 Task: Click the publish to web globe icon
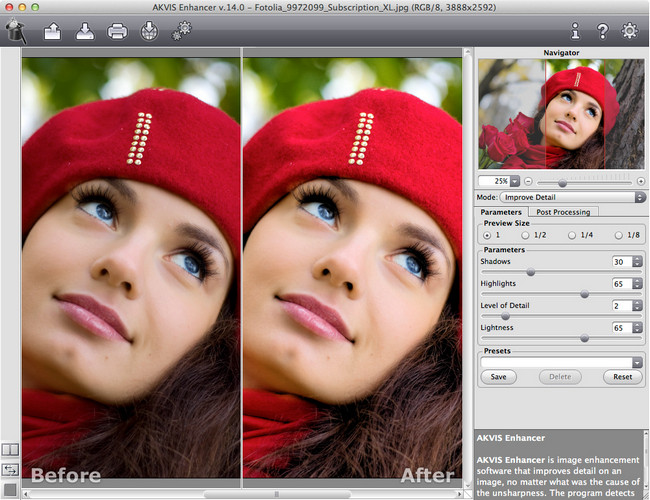click(148, 32)
